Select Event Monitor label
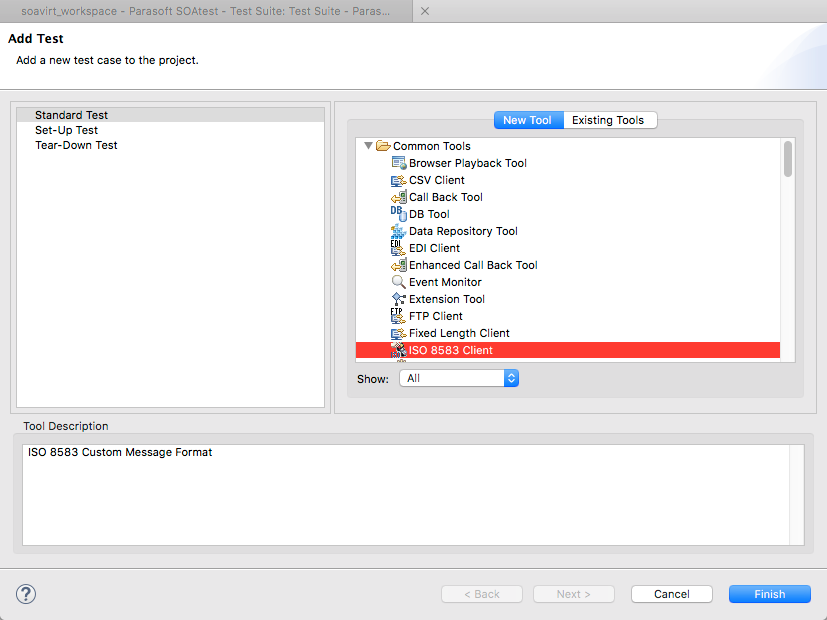 pyautogui.click(x=445, y=282)
